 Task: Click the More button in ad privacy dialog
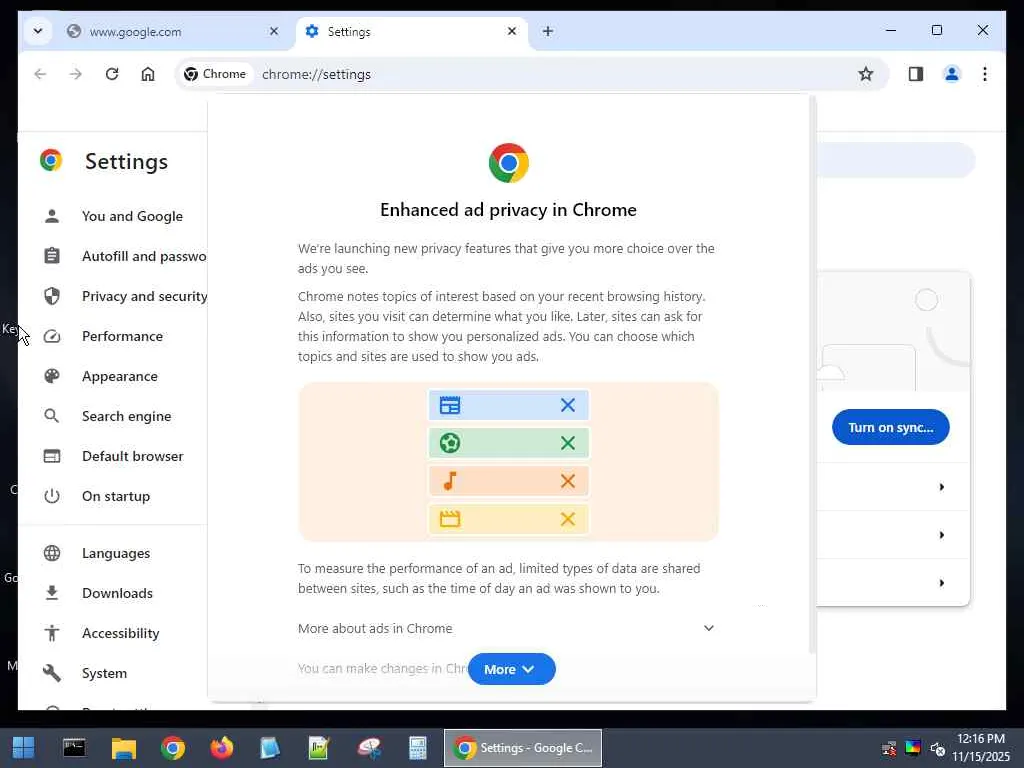511,669
